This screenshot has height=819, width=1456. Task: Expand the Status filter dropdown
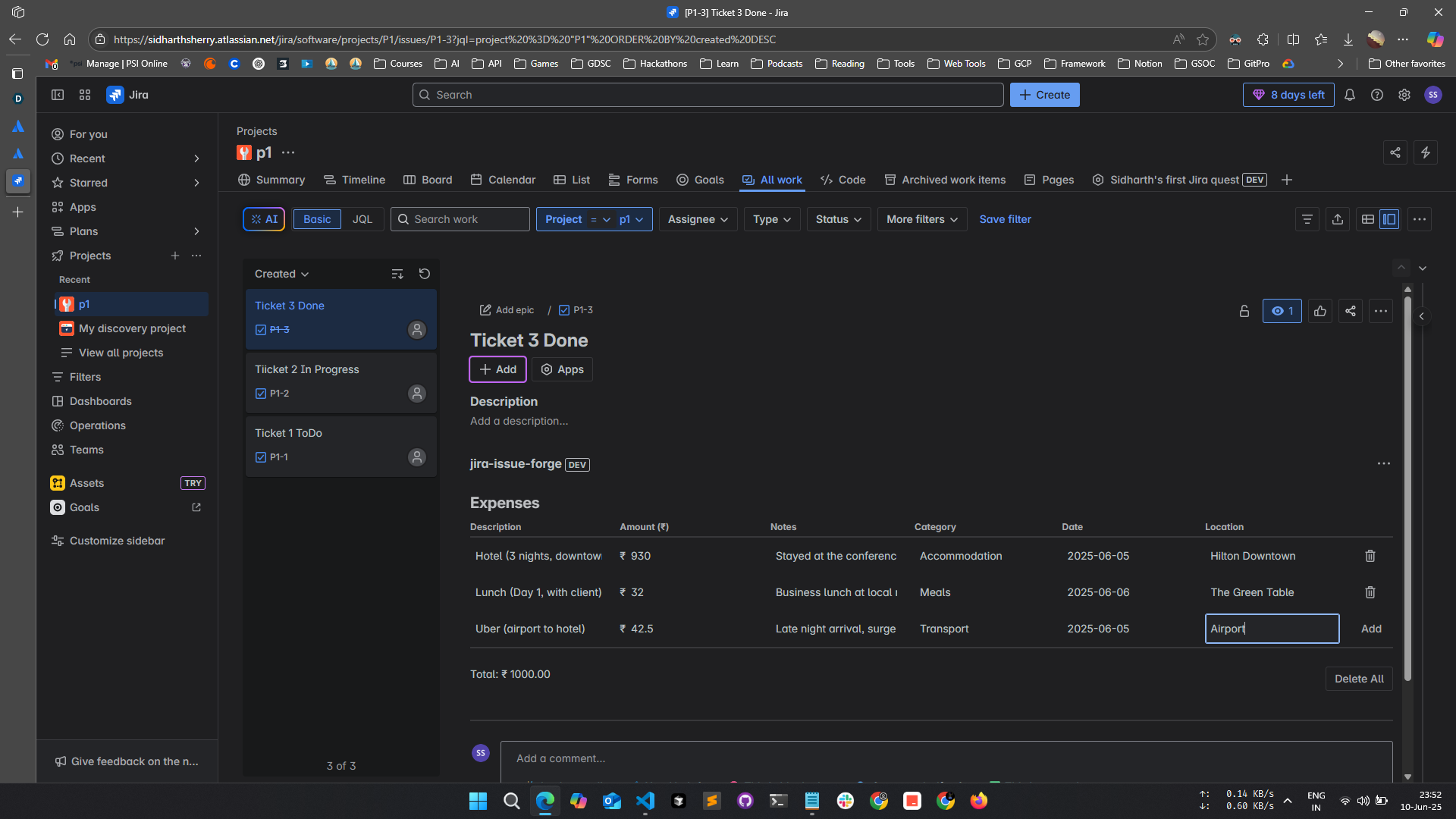(838, 219)
